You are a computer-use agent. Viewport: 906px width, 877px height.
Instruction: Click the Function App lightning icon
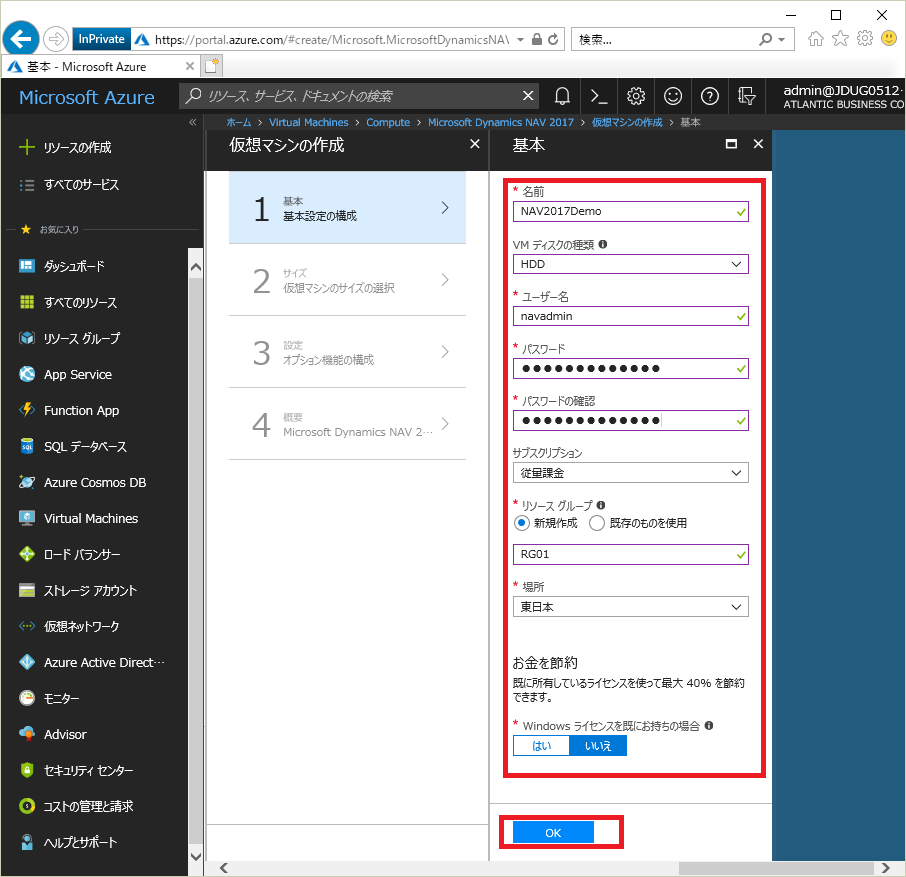pyautogui.click(x=27, y=410)
